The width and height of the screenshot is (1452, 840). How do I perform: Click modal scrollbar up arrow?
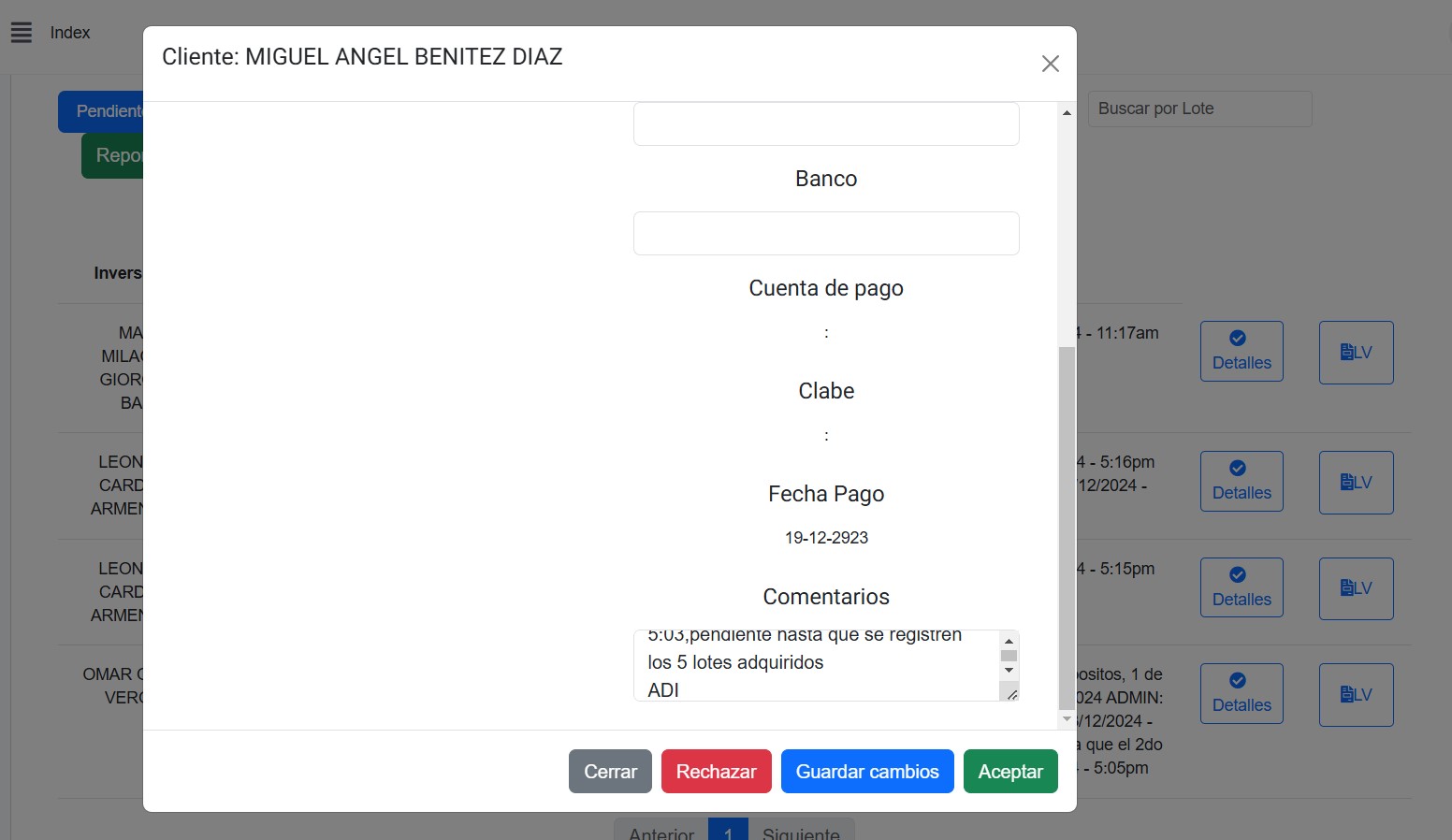tap(1067, 112)
